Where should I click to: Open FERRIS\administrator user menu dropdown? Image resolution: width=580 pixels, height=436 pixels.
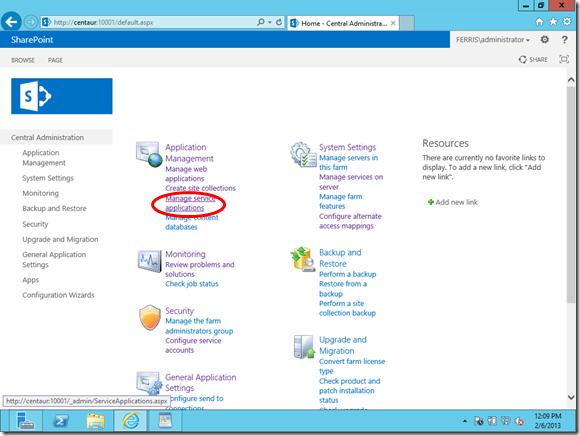(x=493, y=40)
